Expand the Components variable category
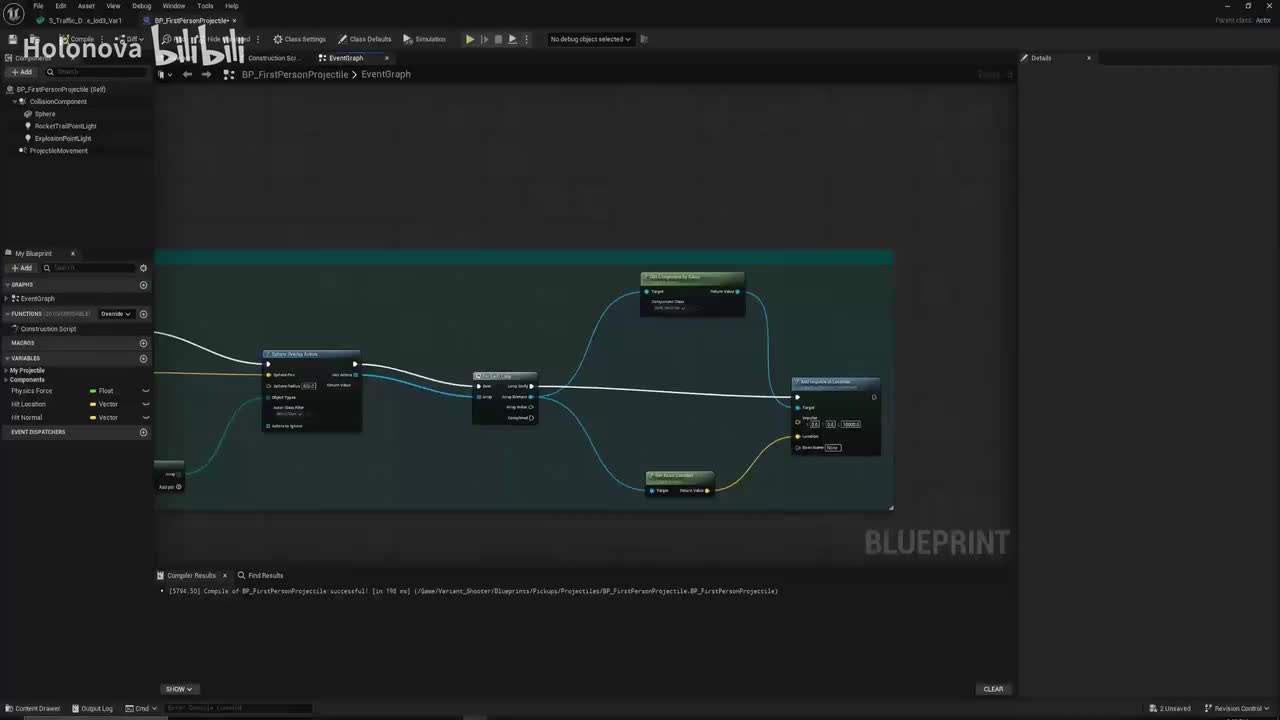Image resolution: width=1280 pixels, height=720 pixels. point(7,379)
